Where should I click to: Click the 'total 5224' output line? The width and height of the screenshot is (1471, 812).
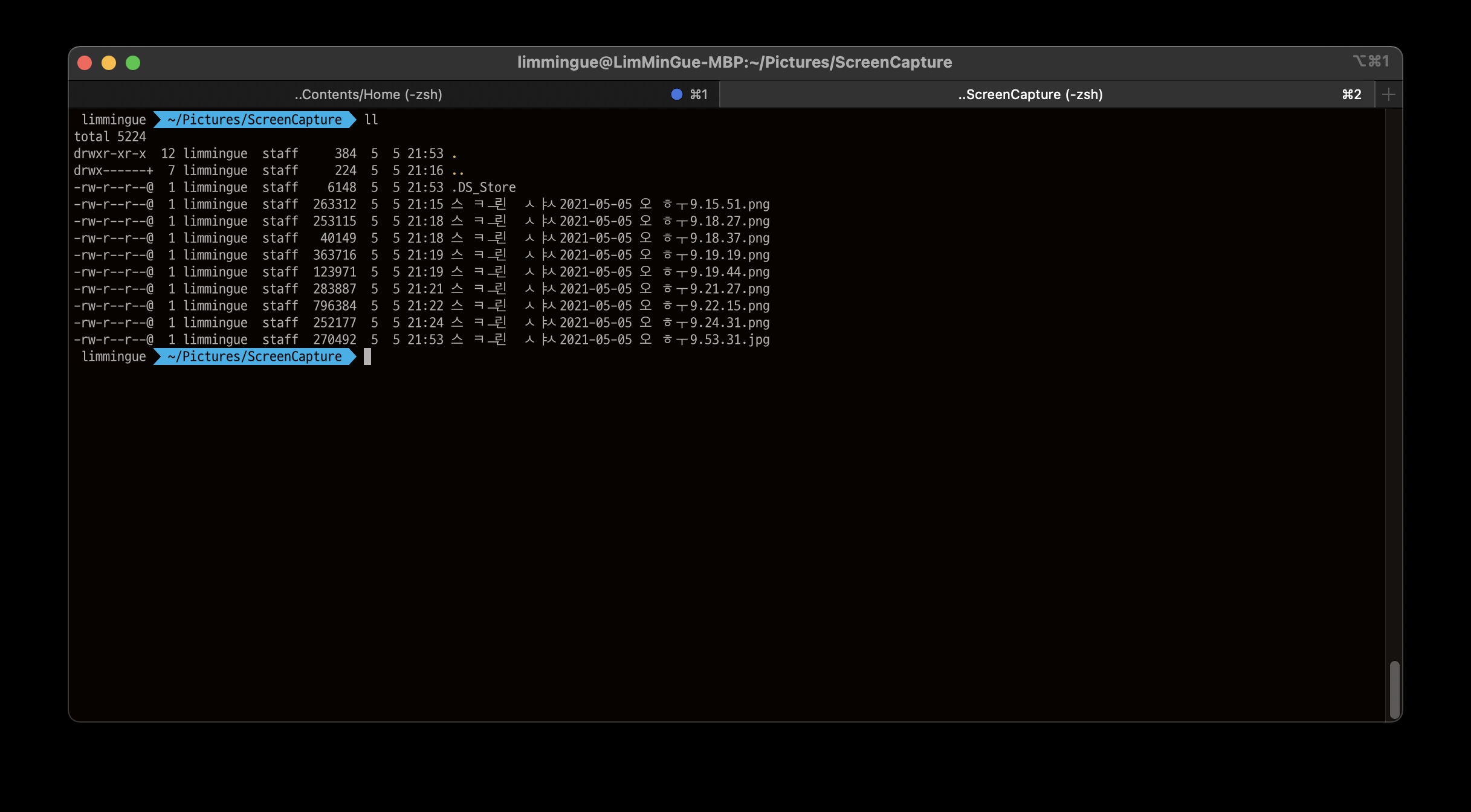(110, 137)
